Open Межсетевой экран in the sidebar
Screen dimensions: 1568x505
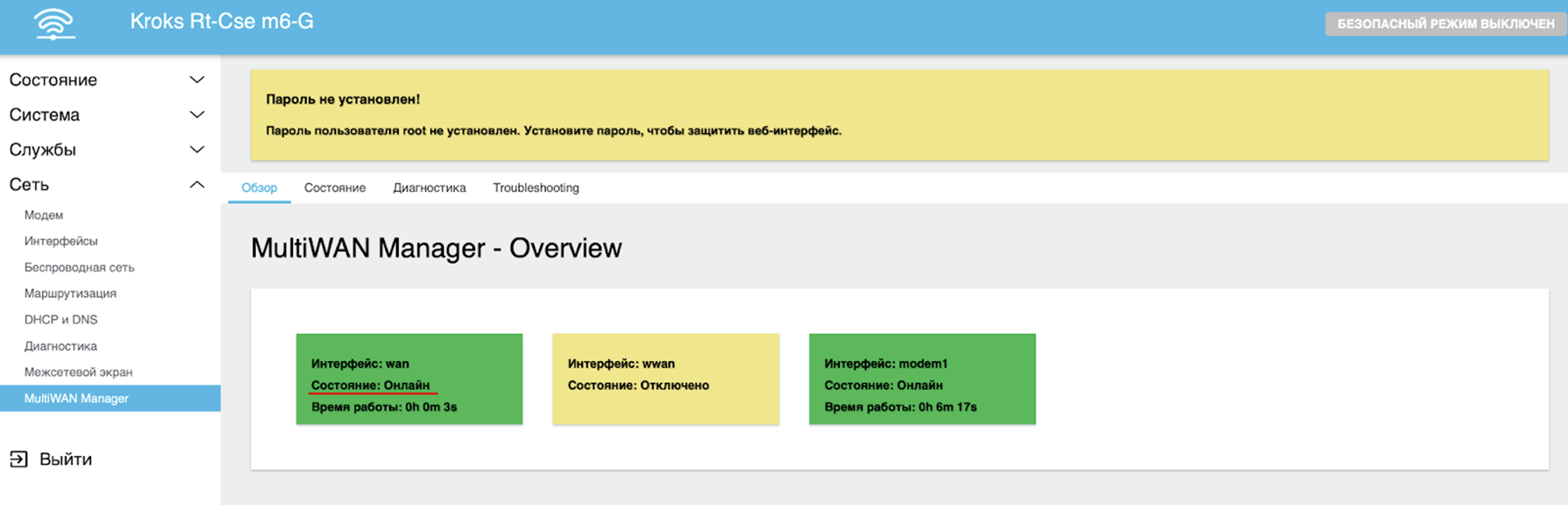78,372
